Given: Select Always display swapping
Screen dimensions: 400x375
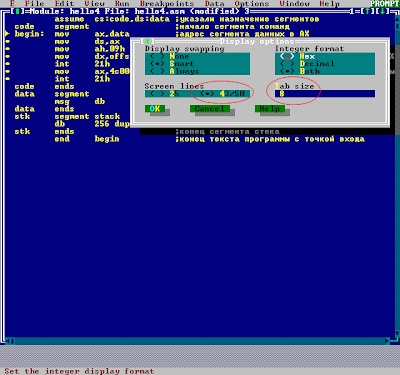Looking at the screenshot, I should pyautogui.click(x=175, y=71).
